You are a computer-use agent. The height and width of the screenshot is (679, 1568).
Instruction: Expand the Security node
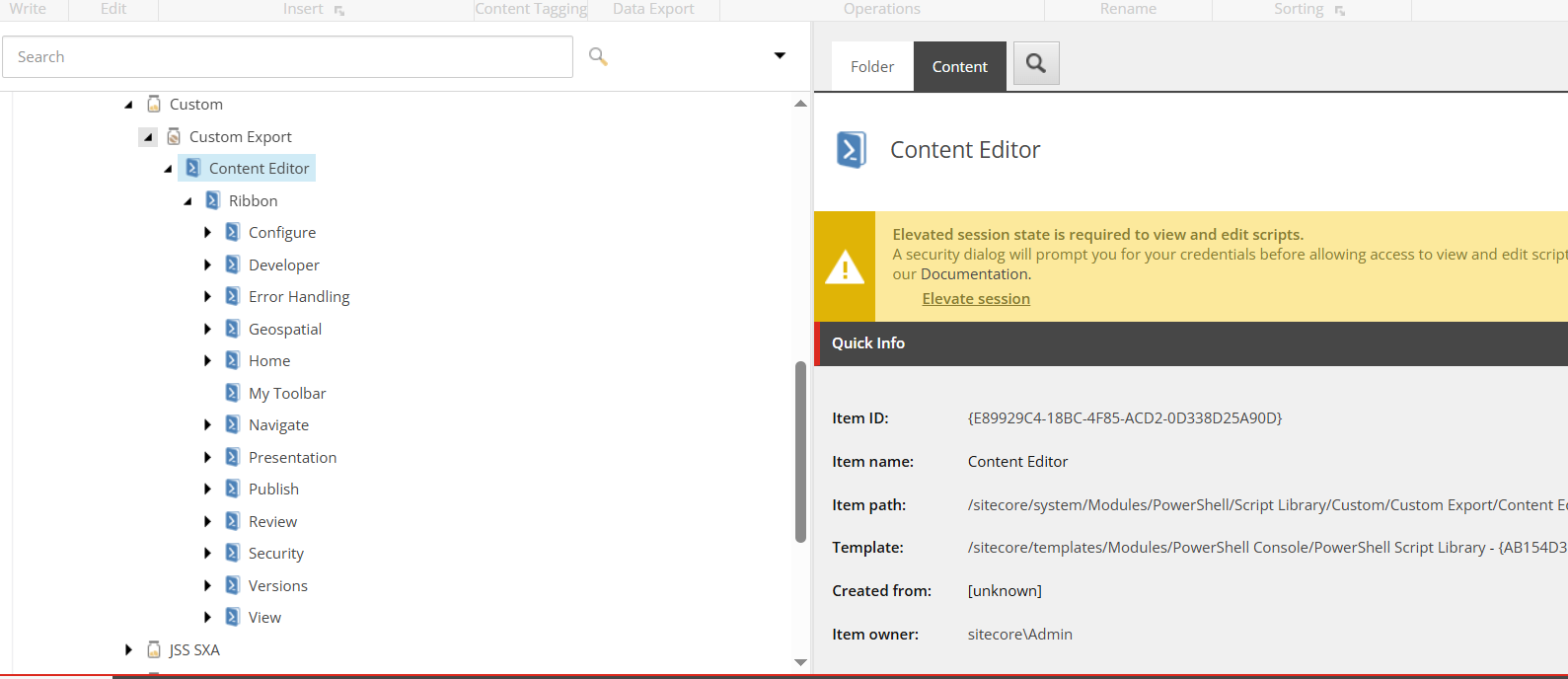click(207, 553)
